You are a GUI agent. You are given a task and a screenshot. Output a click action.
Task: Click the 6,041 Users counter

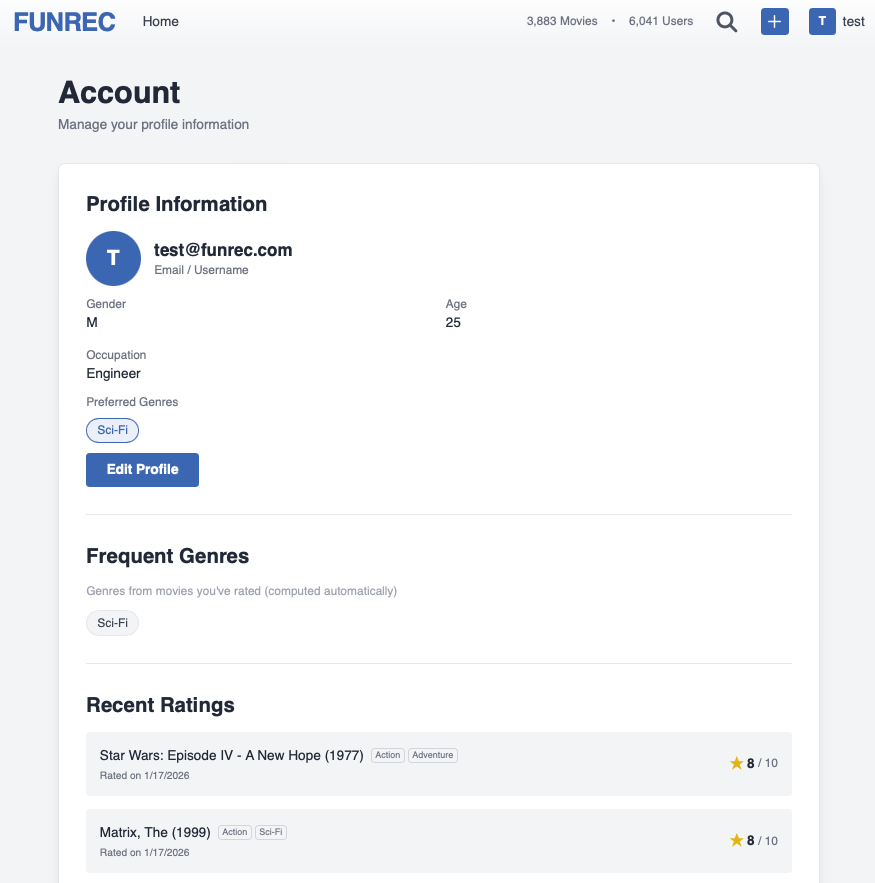pos(661,21)
